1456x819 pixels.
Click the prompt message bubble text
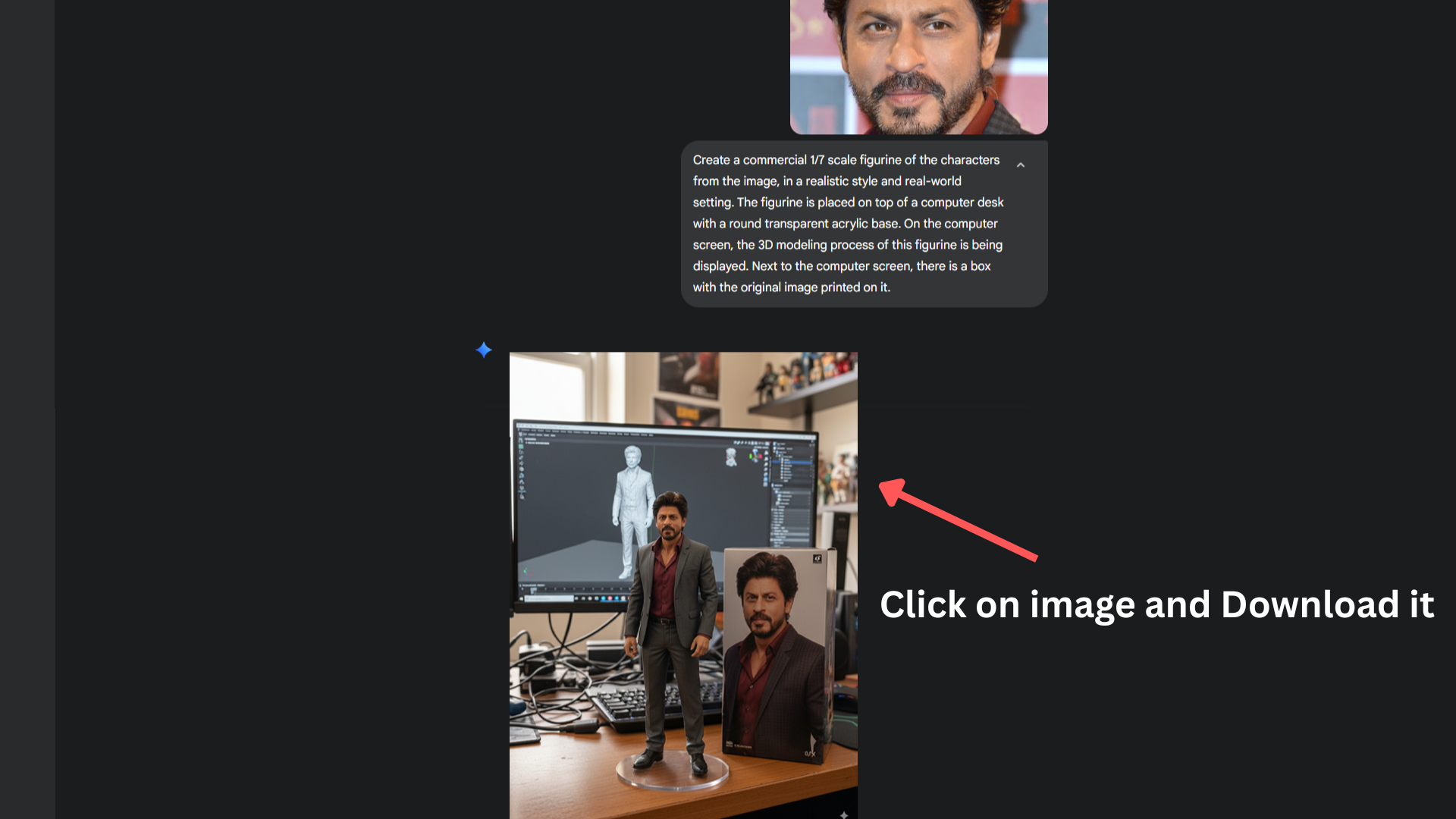pyautogui.click(x=848, y=224)
